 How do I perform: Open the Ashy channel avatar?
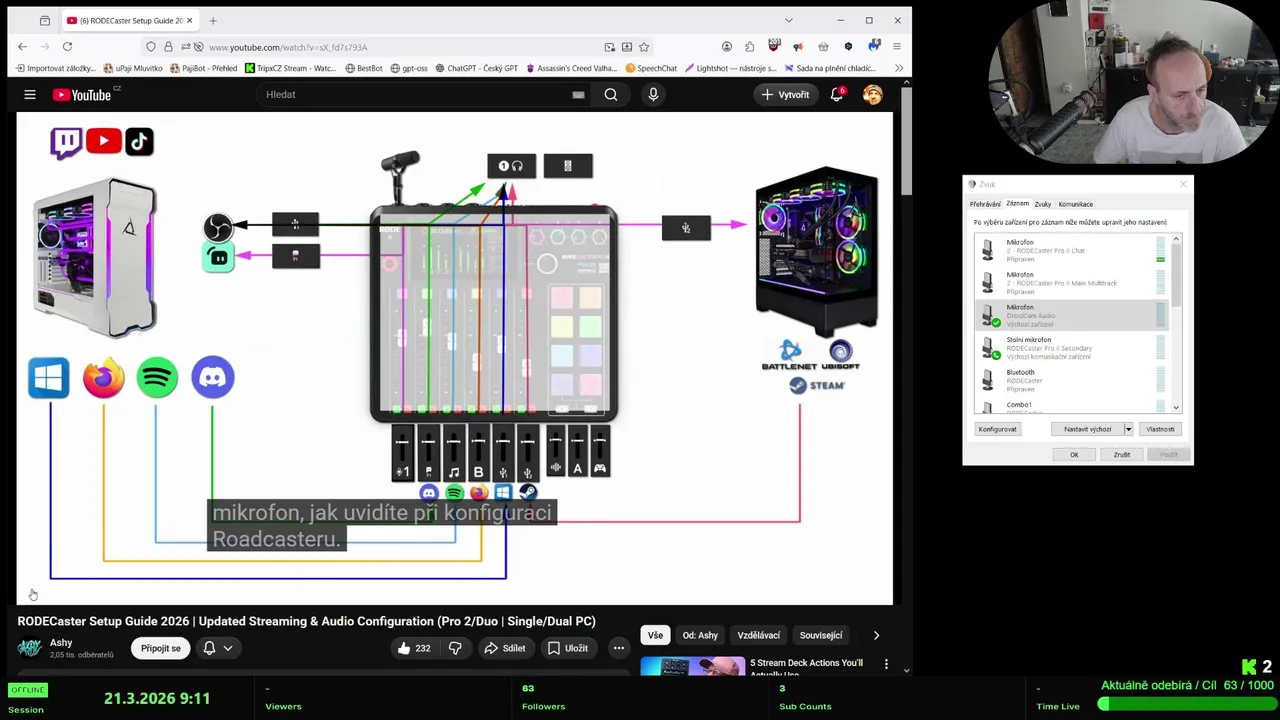[x=30, y=648]
